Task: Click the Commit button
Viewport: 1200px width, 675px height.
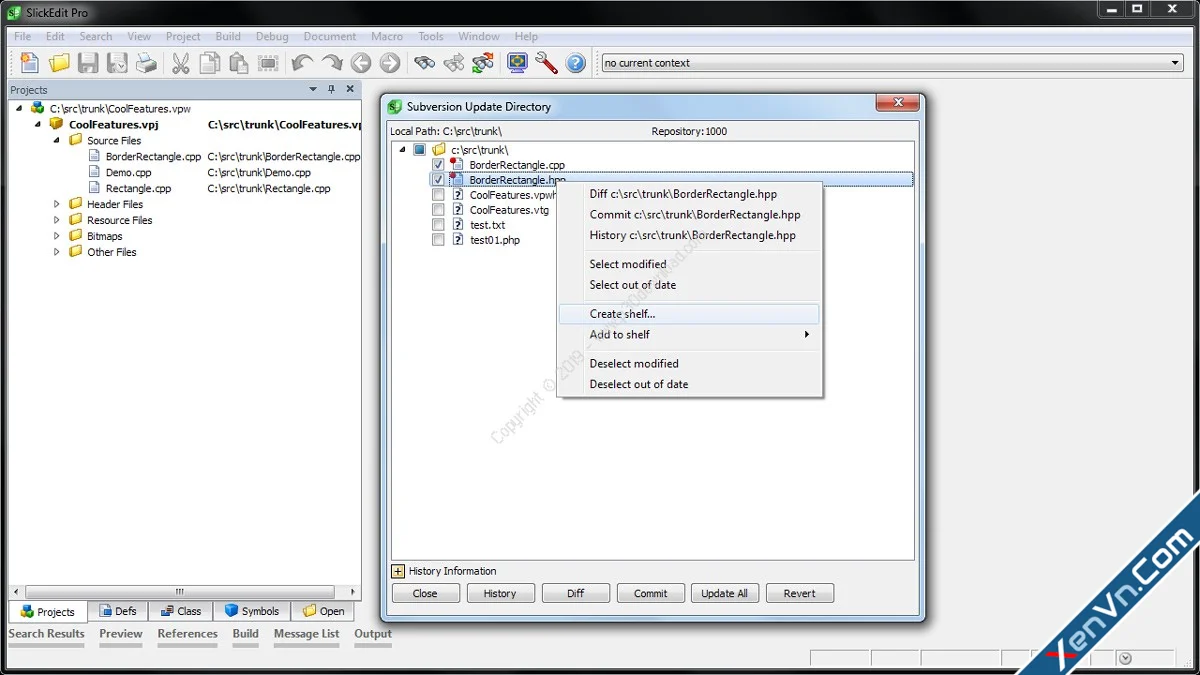Action: [650, 593]
